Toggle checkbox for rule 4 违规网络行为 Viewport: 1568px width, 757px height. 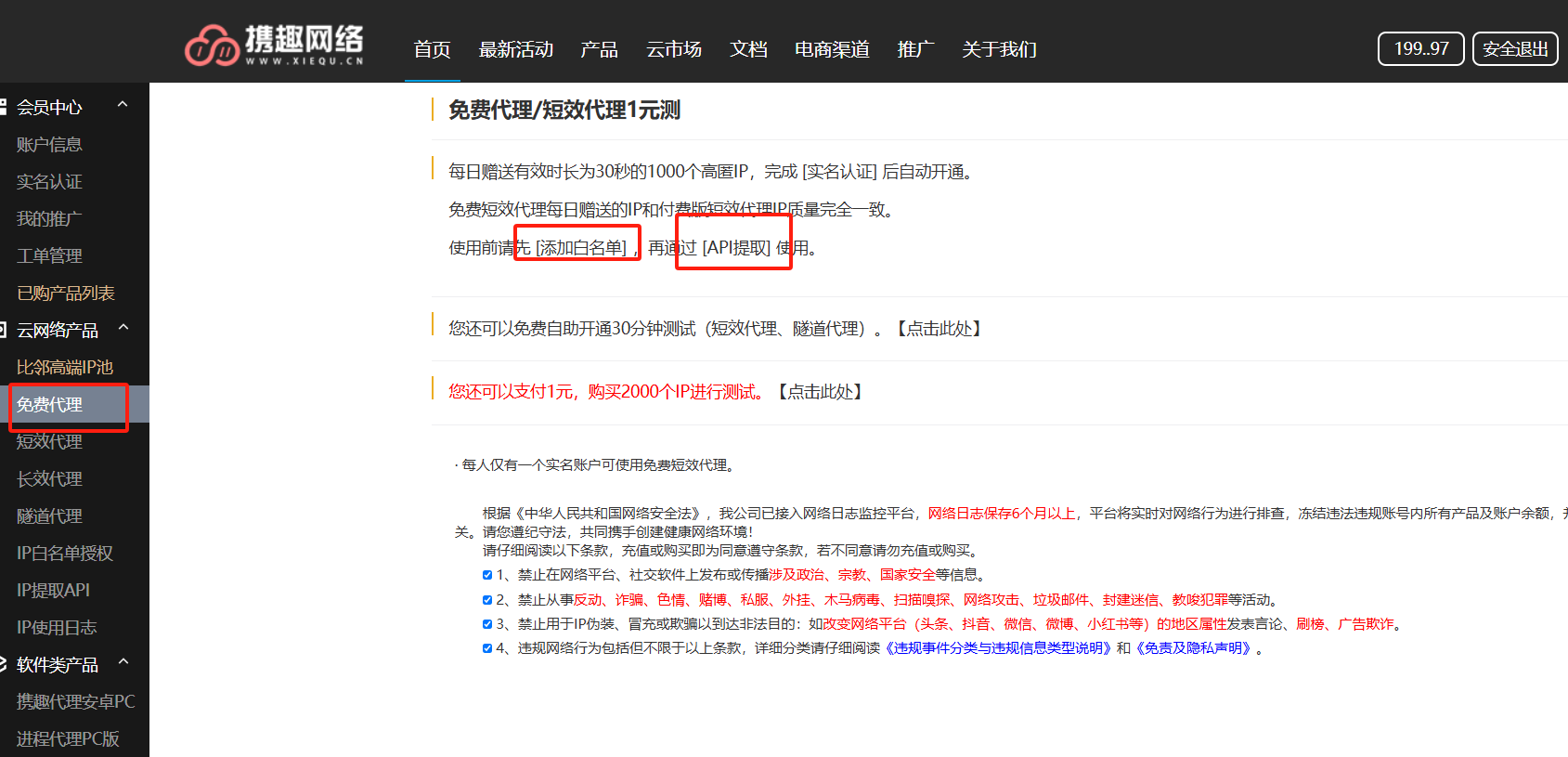pos(487,648)
